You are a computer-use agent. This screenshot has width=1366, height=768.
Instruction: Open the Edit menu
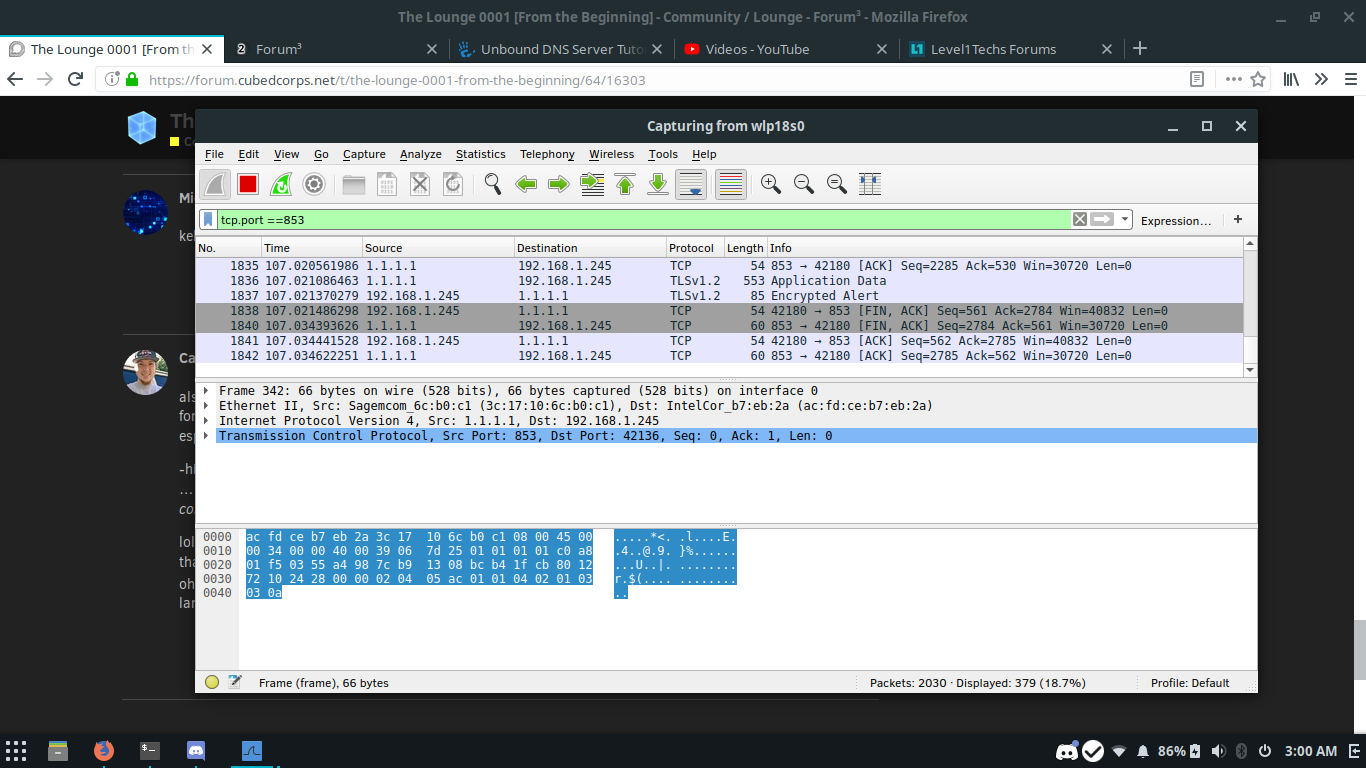(x=249, y=154)
